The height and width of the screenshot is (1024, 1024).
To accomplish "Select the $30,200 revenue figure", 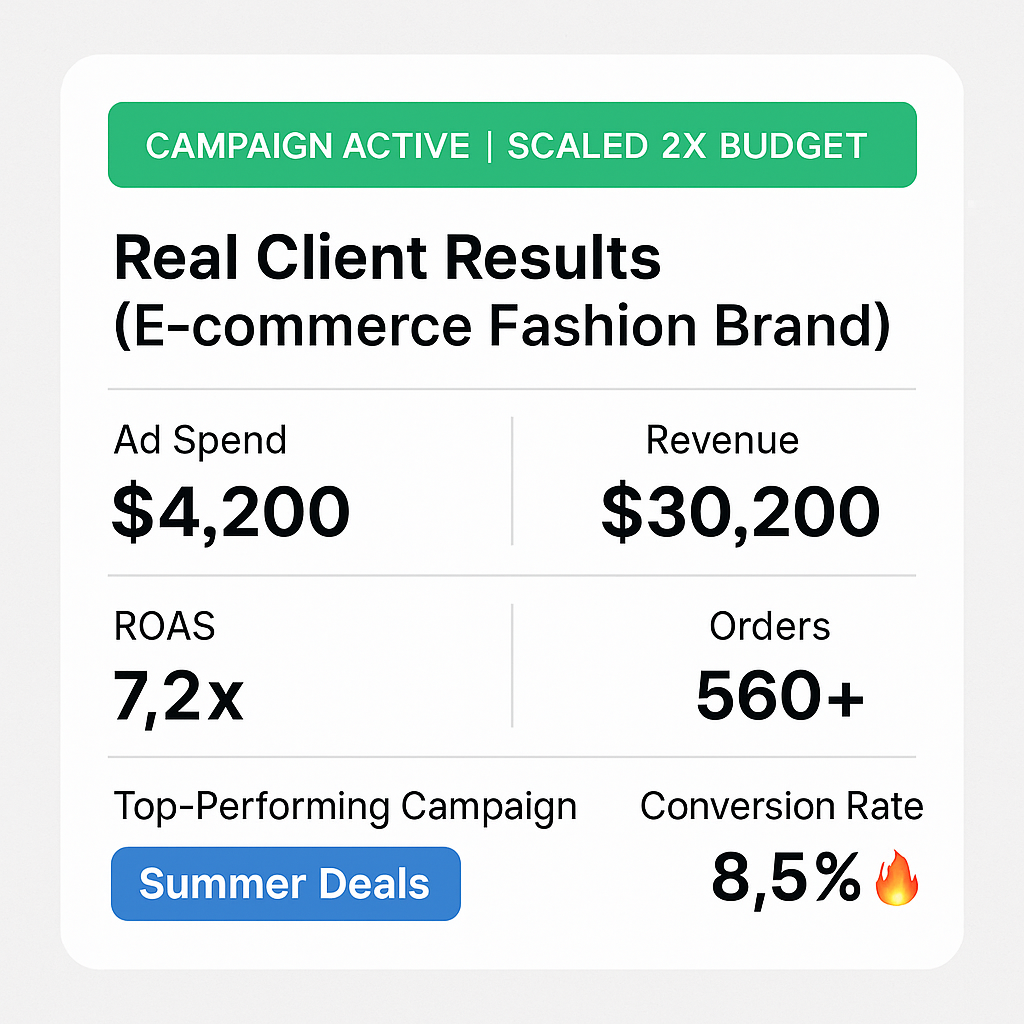I will pyautogui.click(x=741, y=511).
